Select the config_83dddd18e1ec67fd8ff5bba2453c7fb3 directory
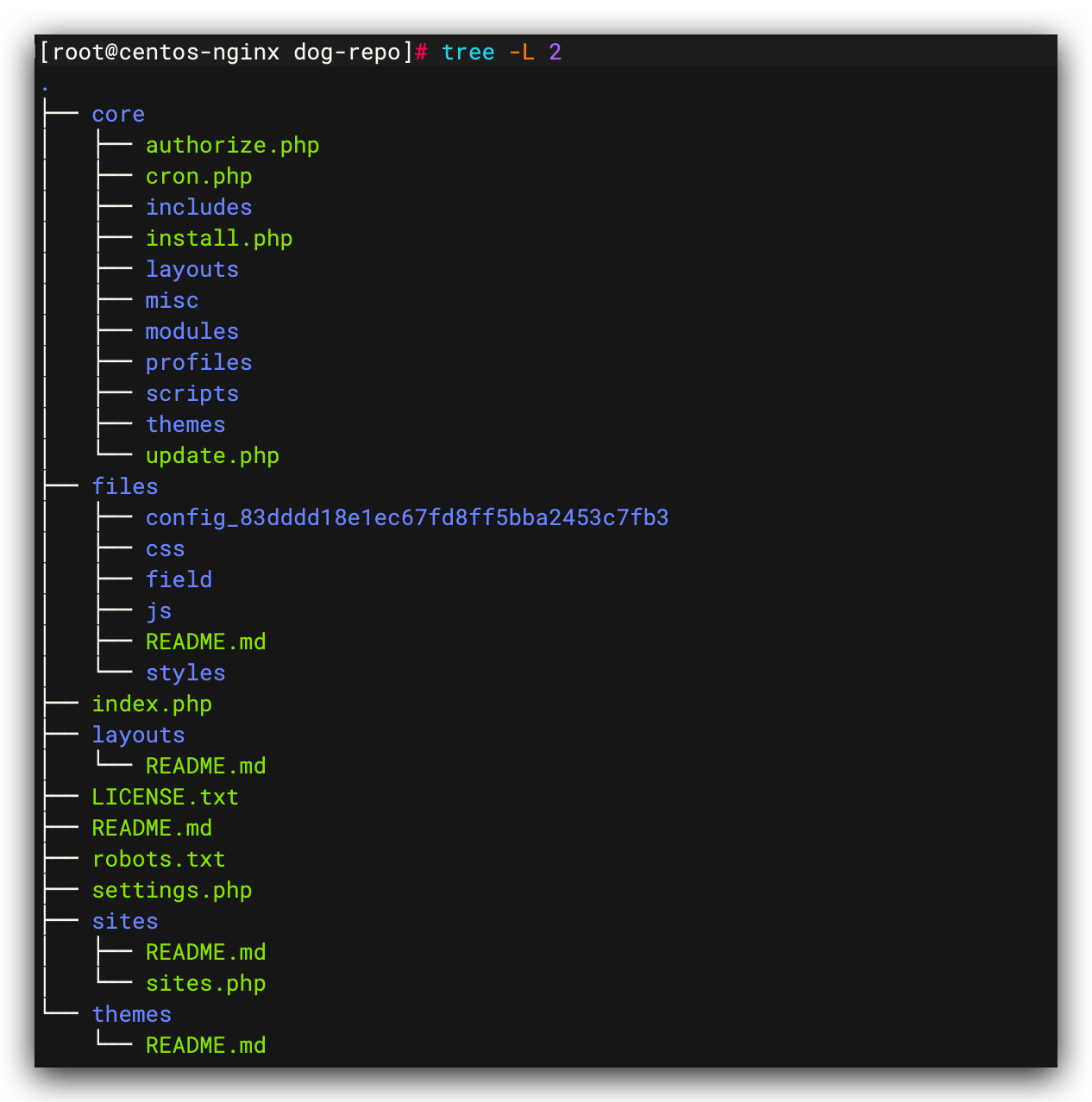Screen dimensions: 1092x1102 tap(407, 518)
